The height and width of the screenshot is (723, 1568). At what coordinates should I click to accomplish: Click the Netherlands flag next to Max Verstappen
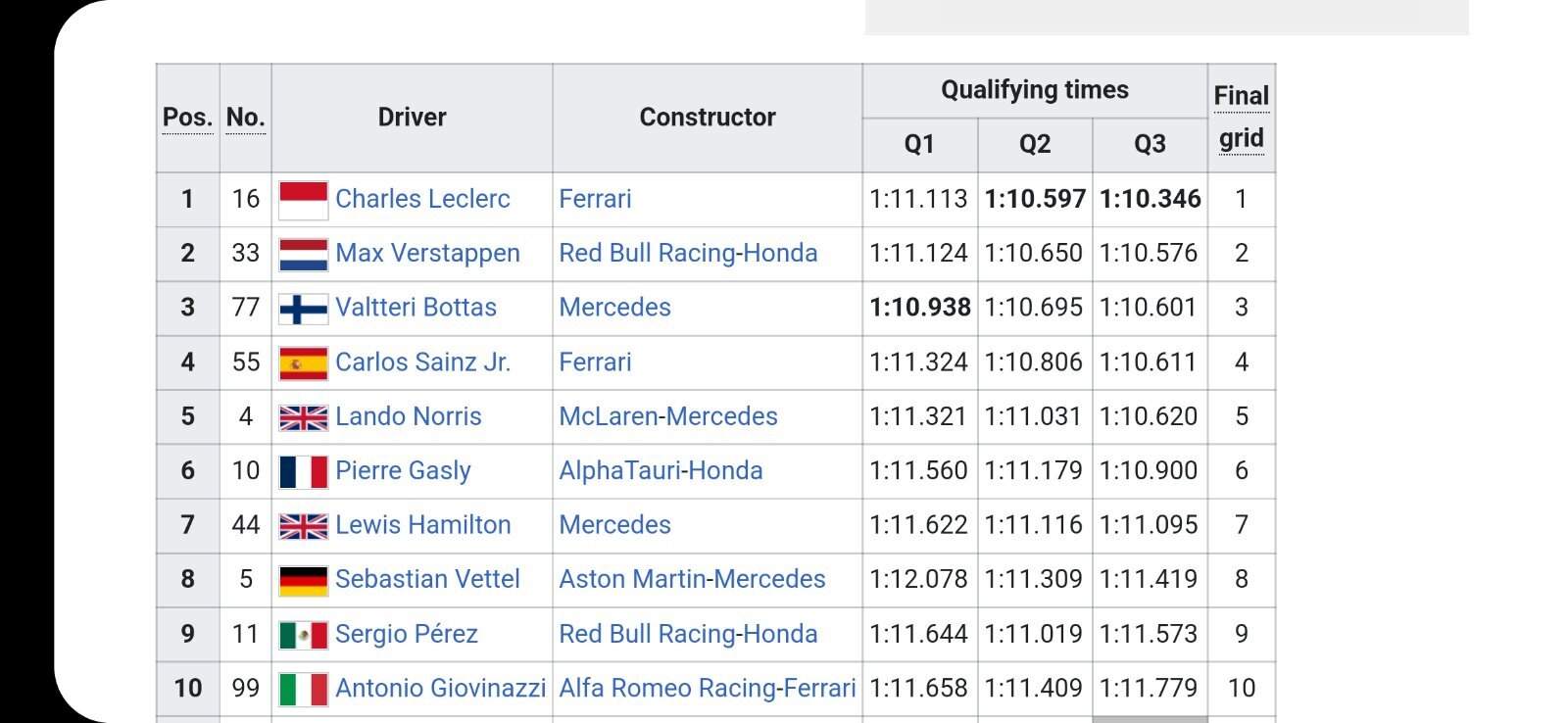click(x=303, y=255)
